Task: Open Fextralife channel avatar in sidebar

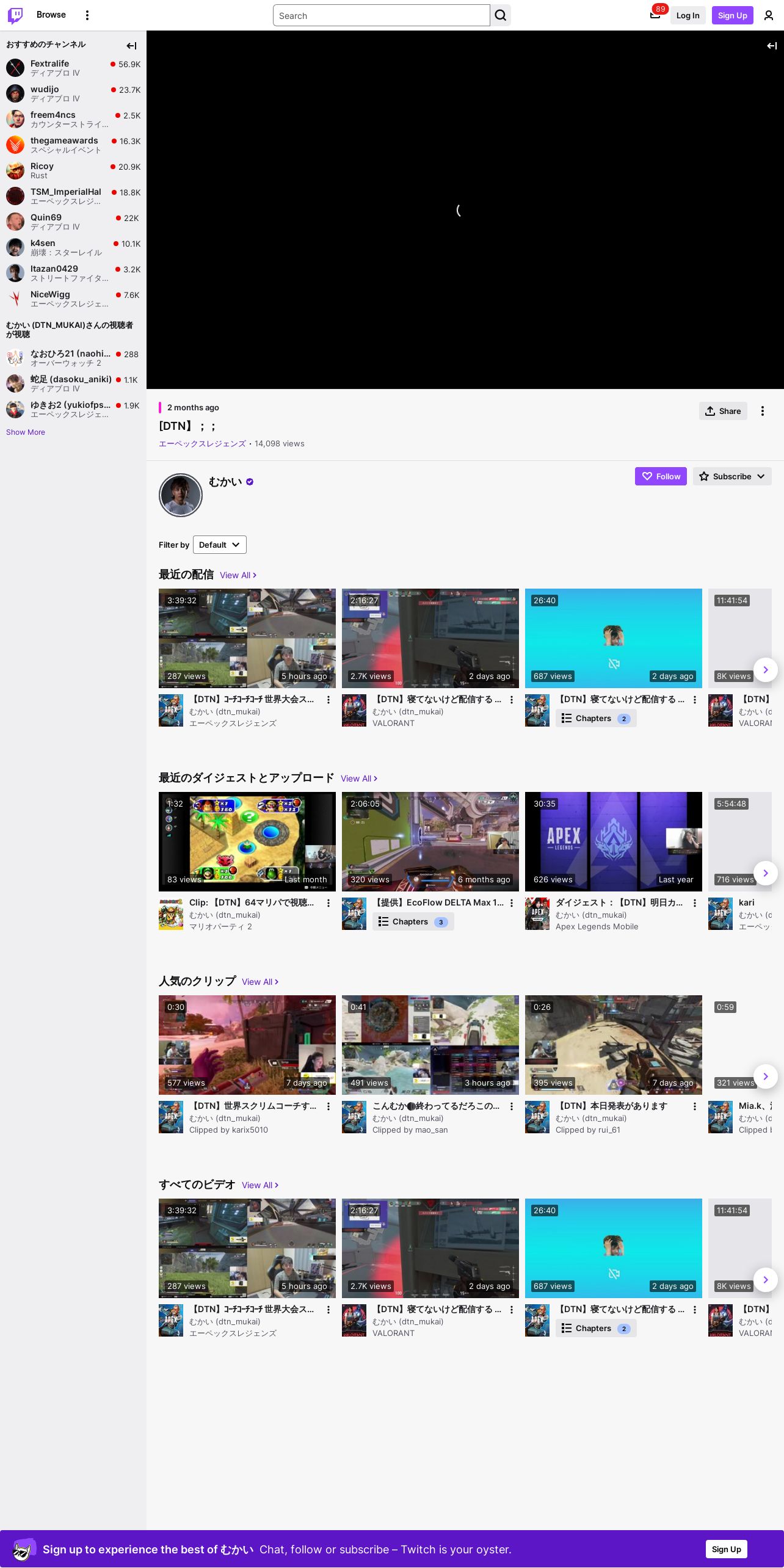Action: 15,68
